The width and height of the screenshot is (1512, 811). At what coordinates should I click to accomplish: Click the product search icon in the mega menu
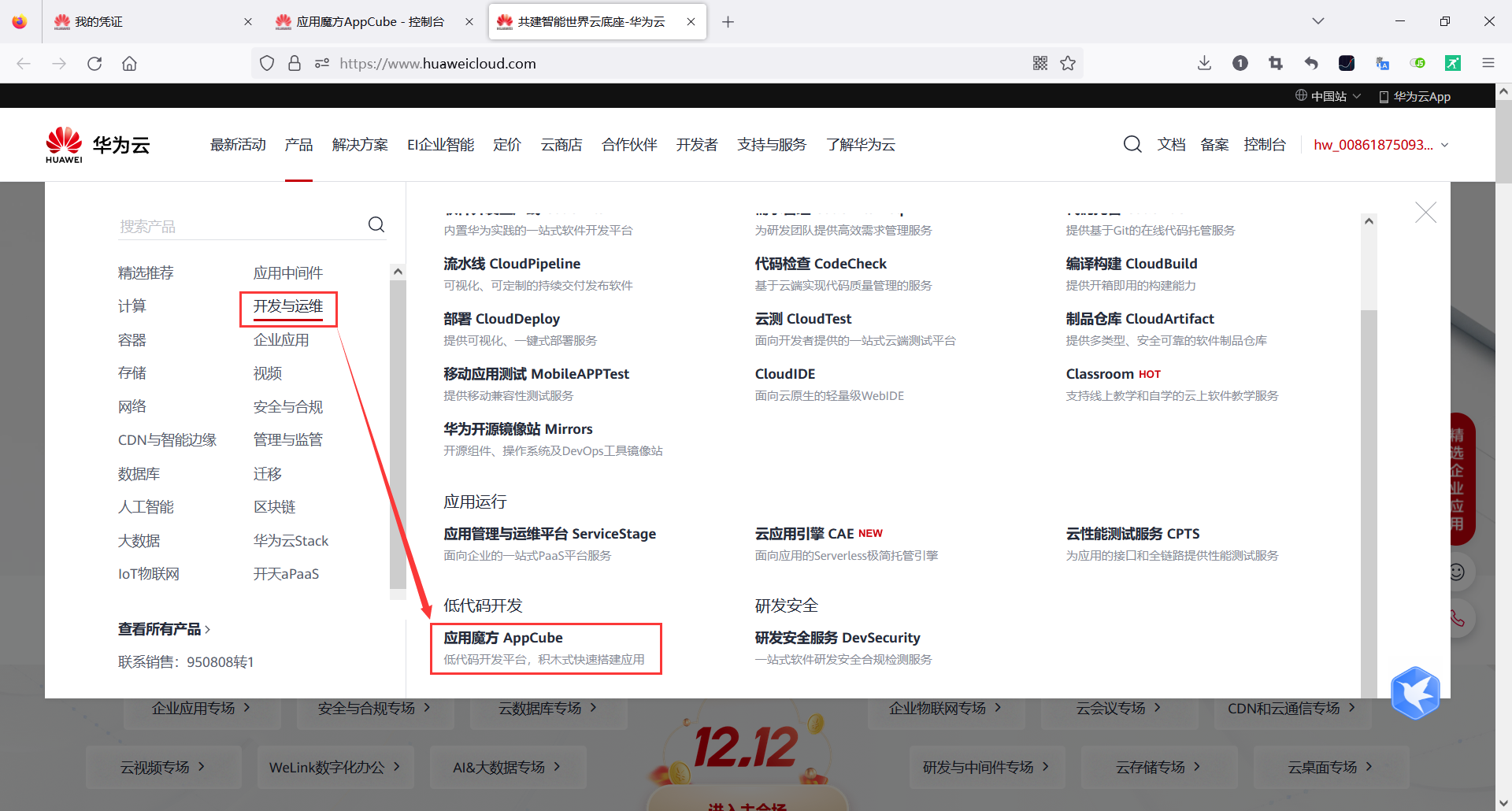coord(376,224)
